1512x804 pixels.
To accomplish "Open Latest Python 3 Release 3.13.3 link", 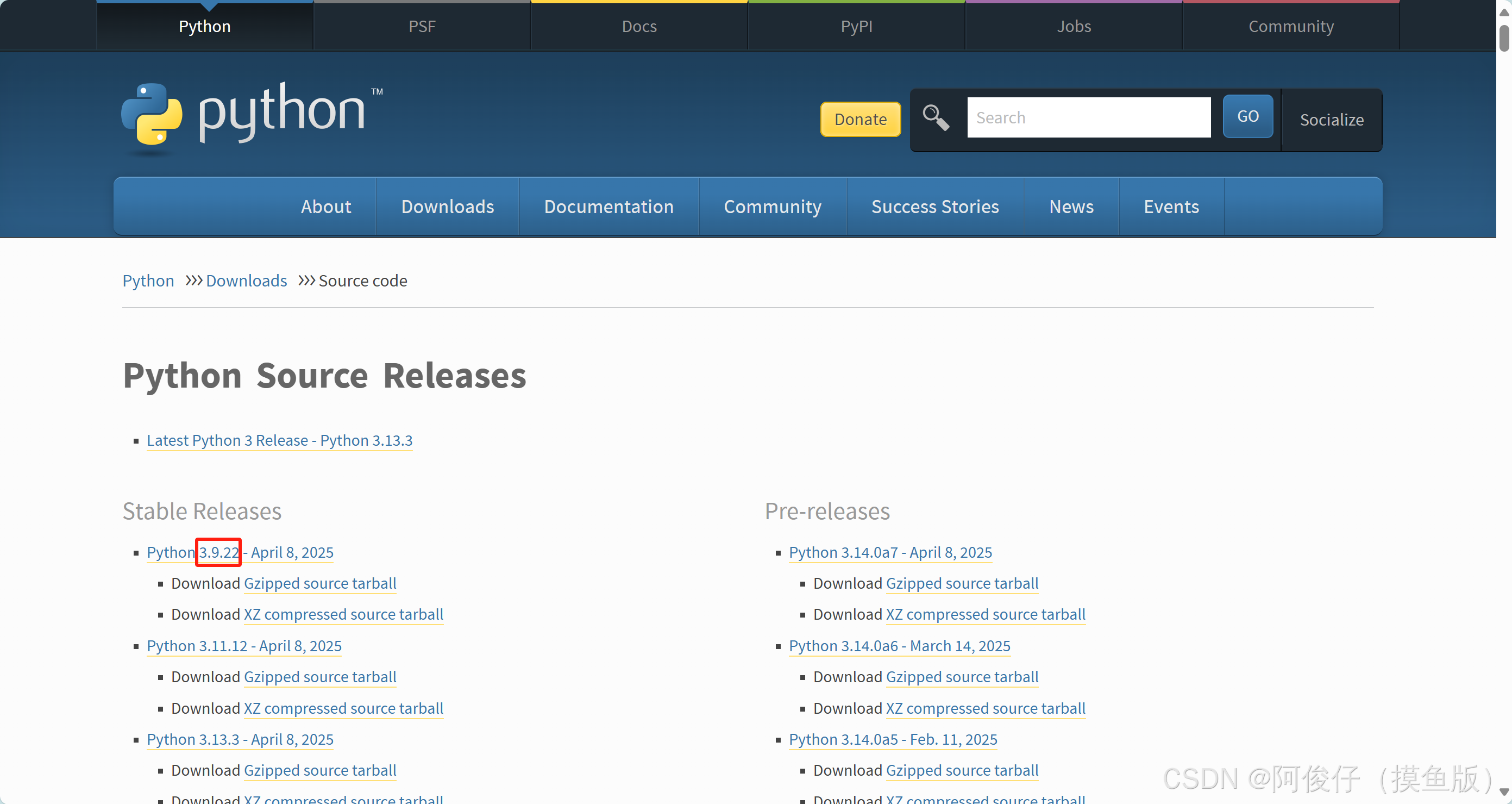I will coord(279,440).
